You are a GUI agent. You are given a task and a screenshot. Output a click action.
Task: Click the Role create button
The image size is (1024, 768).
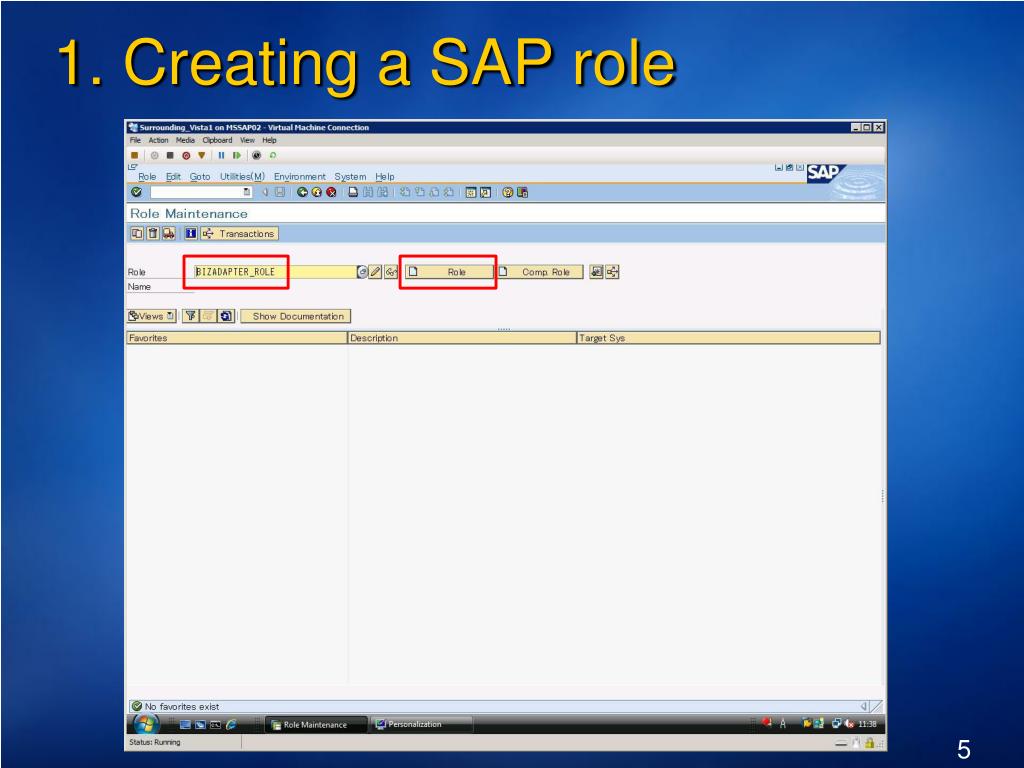coord(449,272)
